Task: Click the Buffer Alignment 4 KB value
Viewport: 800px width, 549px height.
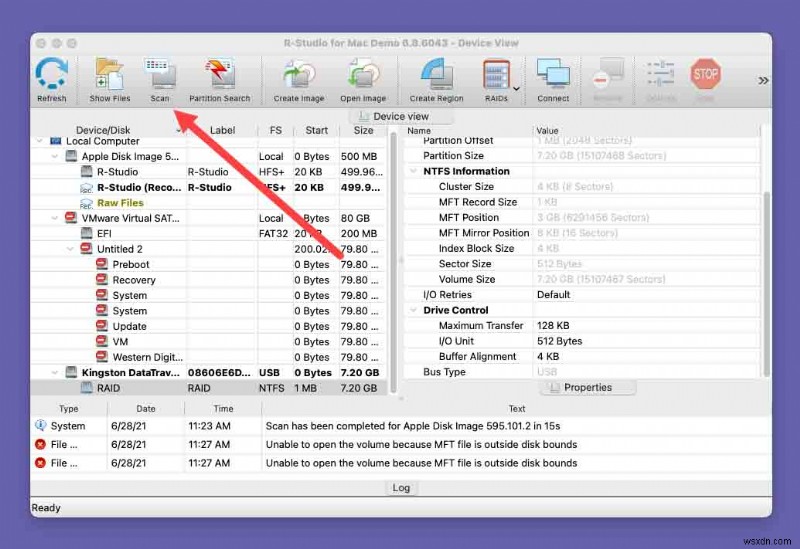Action: (548, 357)
